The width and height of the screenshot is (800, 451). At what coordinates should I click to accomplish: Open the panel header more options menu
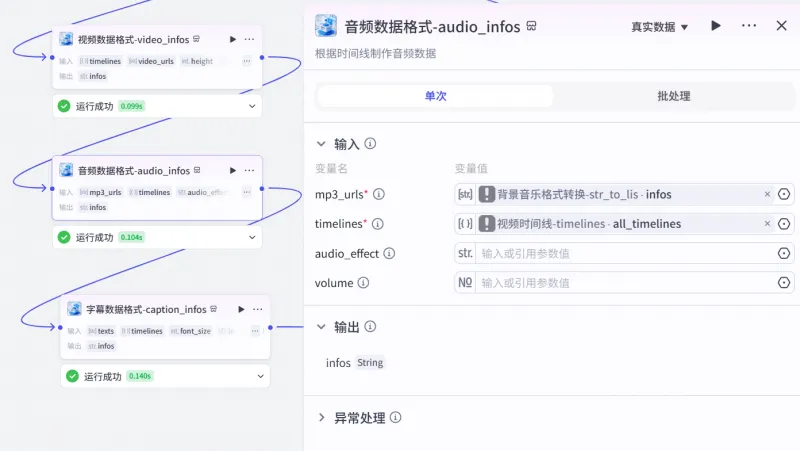(x=748, y=26)
